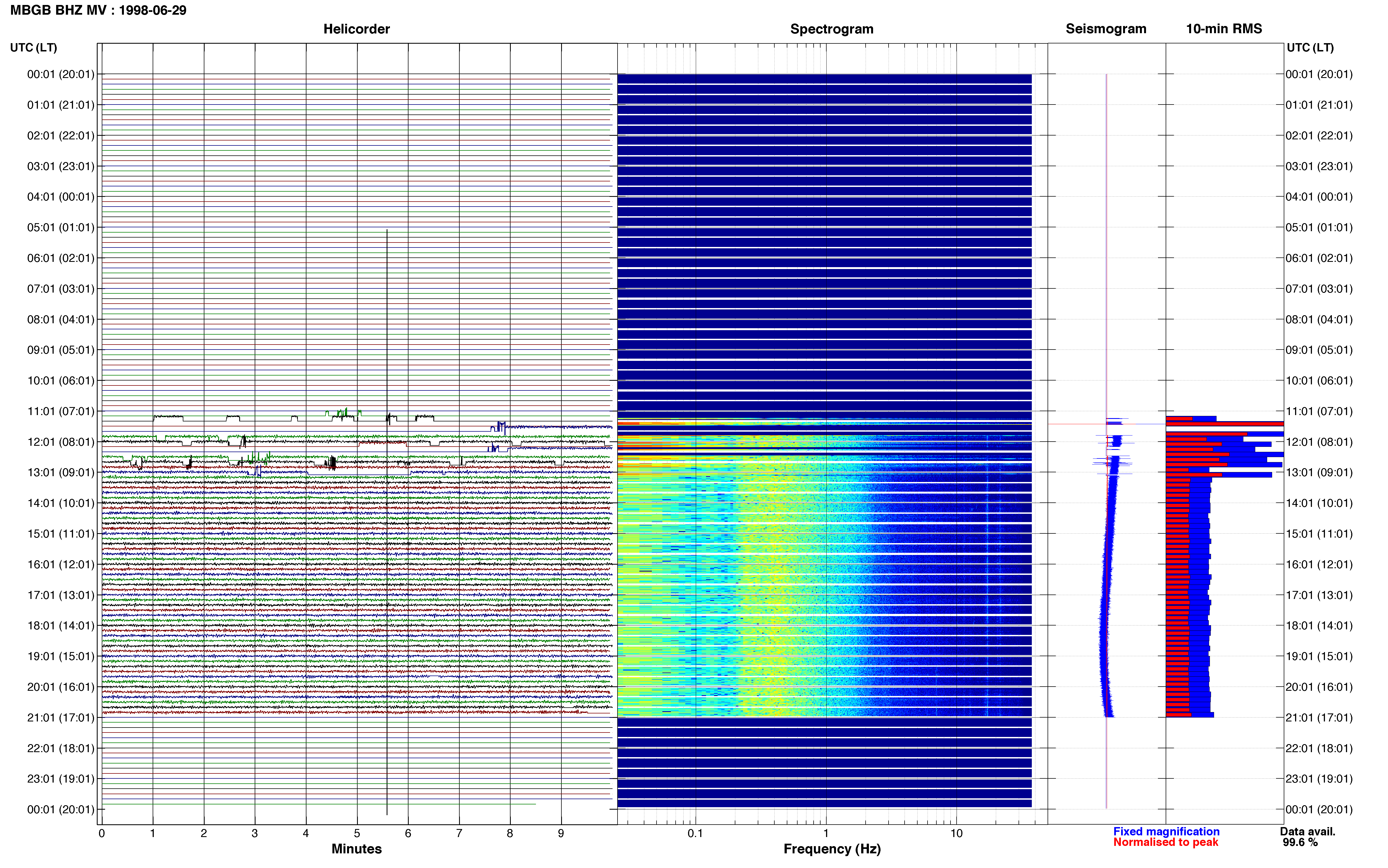1388x868 pixels.
Task: Click the right-axis time label 13:01 (09:01)
Action: [1319, 473]
